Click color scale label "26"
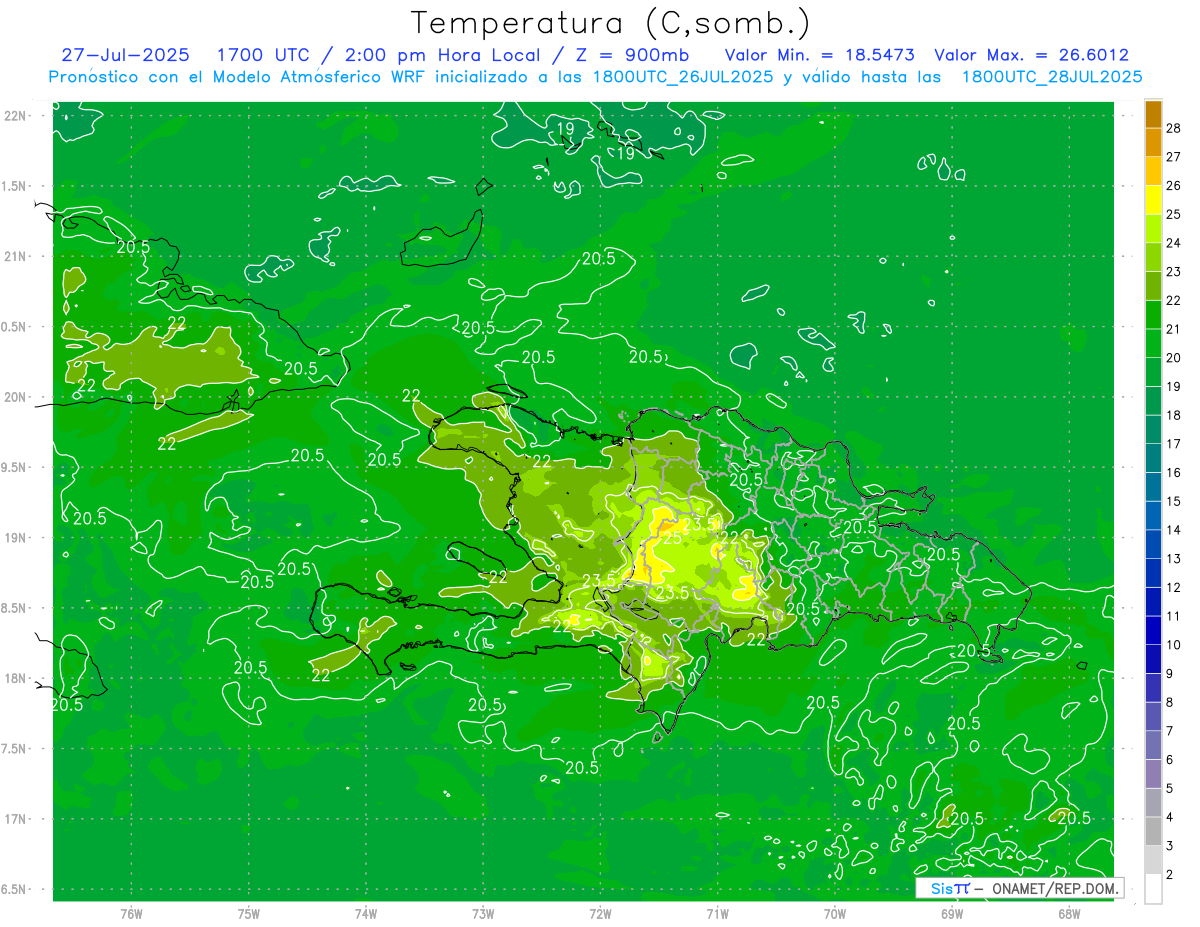This screenshot has width=1200, height=927. coord(1174,185)
